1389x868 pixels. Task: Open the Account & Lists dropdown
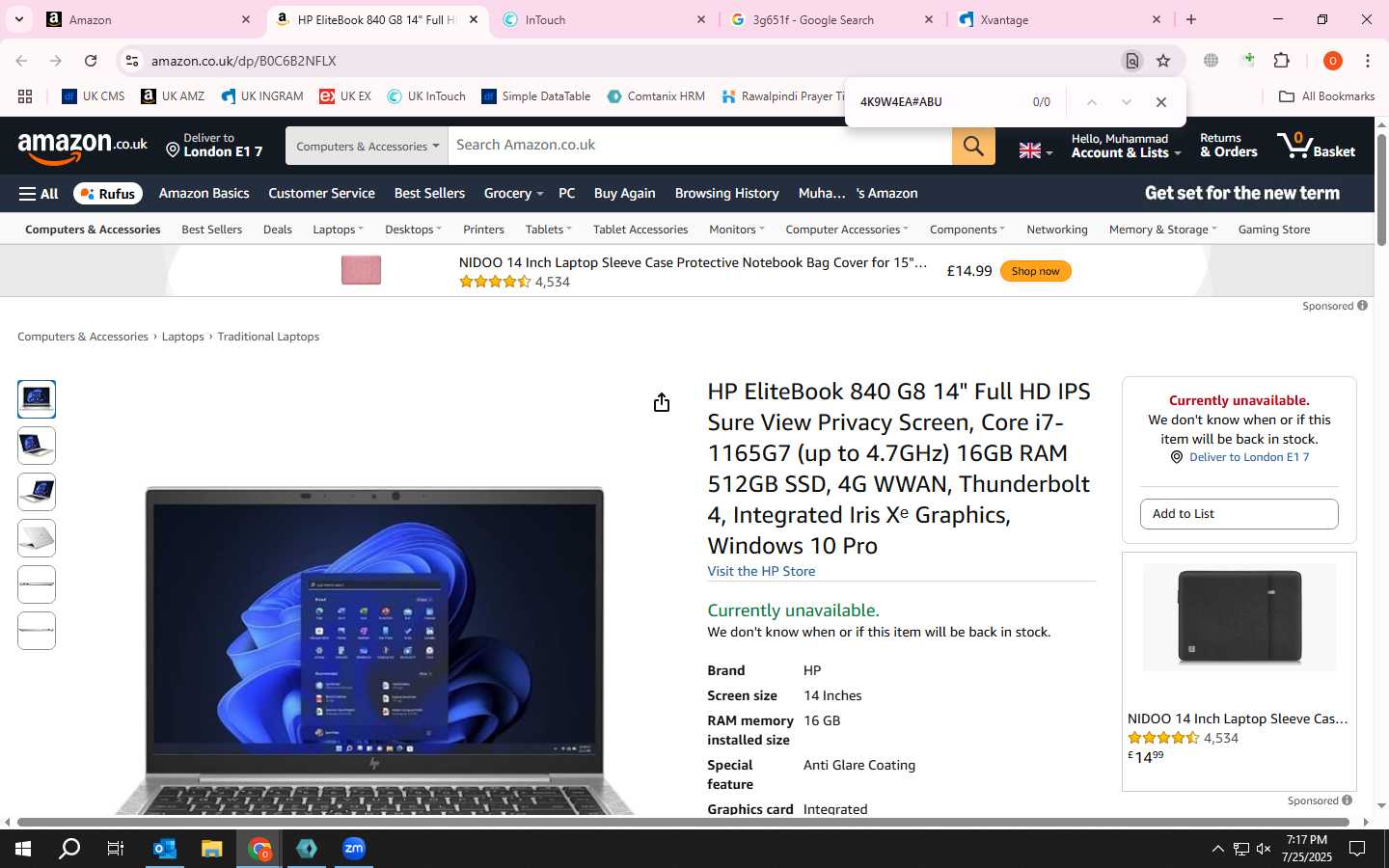pyautogui.click(x=1126, y=146)
